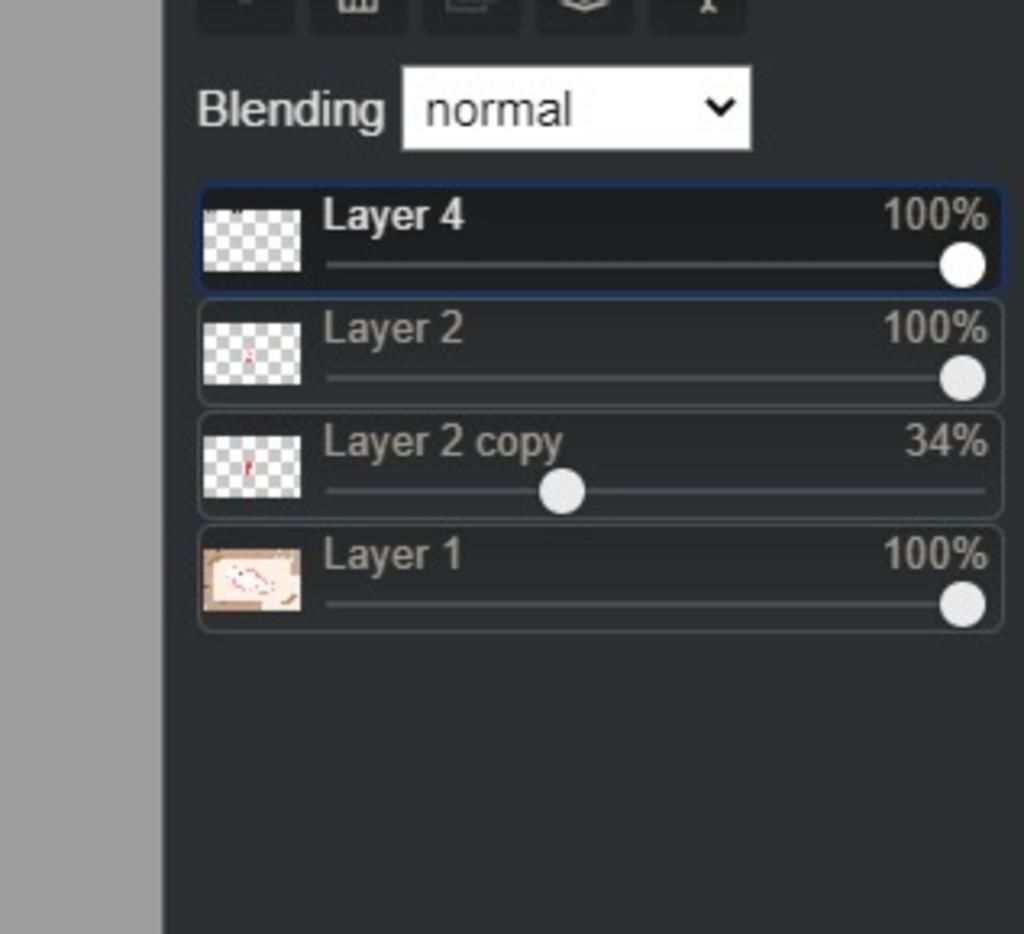Click the Layer 2 thumbnail preview
Image resolution: width=1024 pixels, height=934 pixels.
(252, 353)
